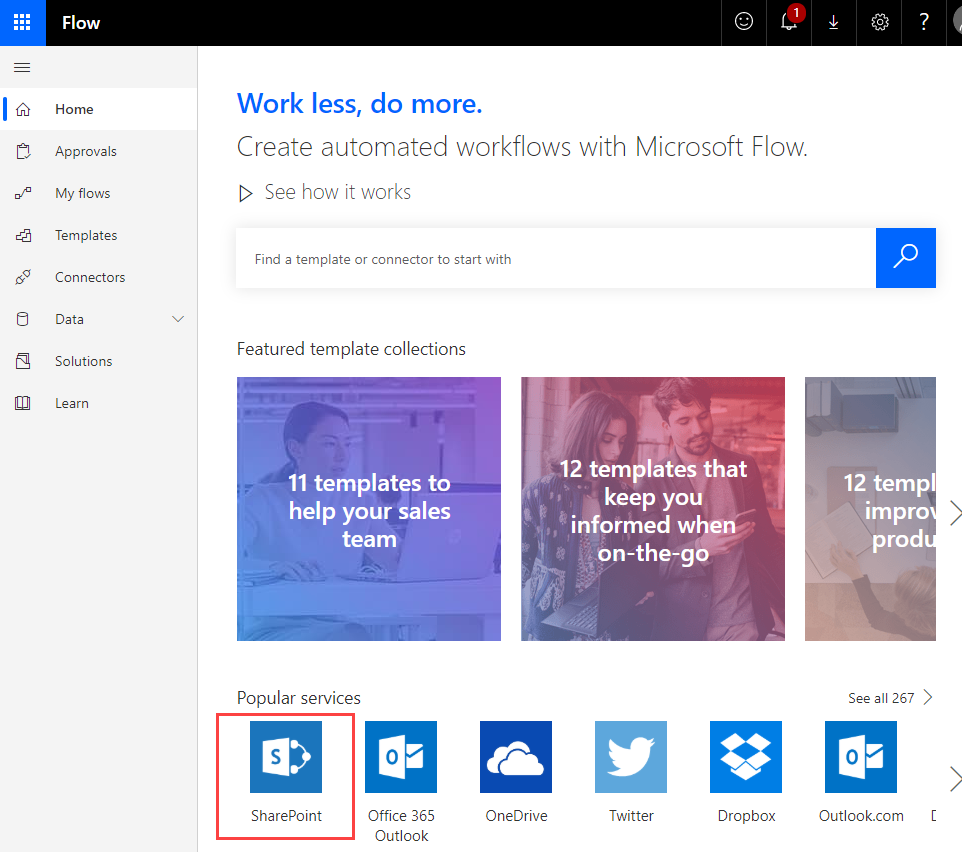This screenshot has height=852, width=962.
Task: Click See how it works link
Action: coord(337,192)
